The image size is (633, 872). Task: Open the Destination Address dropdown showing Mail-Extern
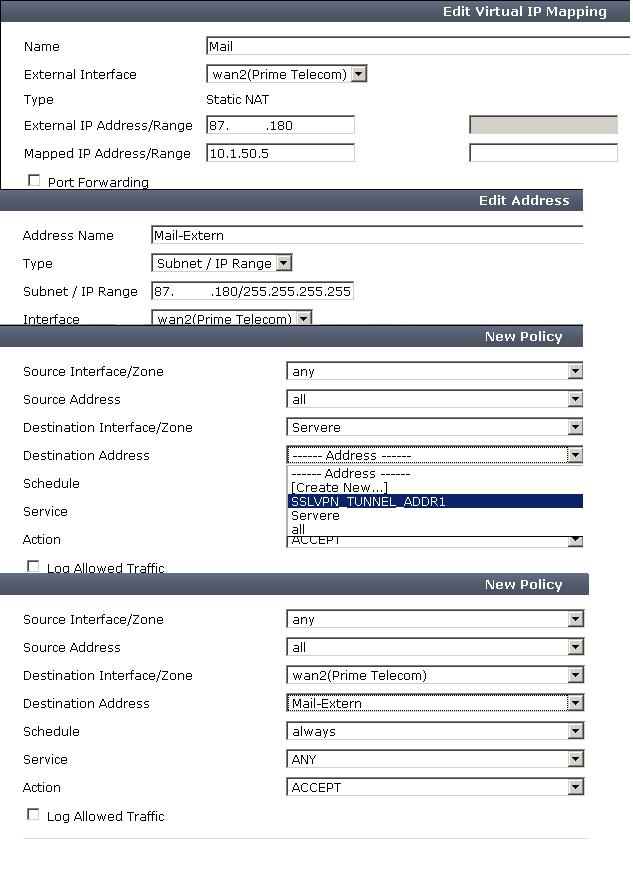pyautogui.click(x=575, y=703)
